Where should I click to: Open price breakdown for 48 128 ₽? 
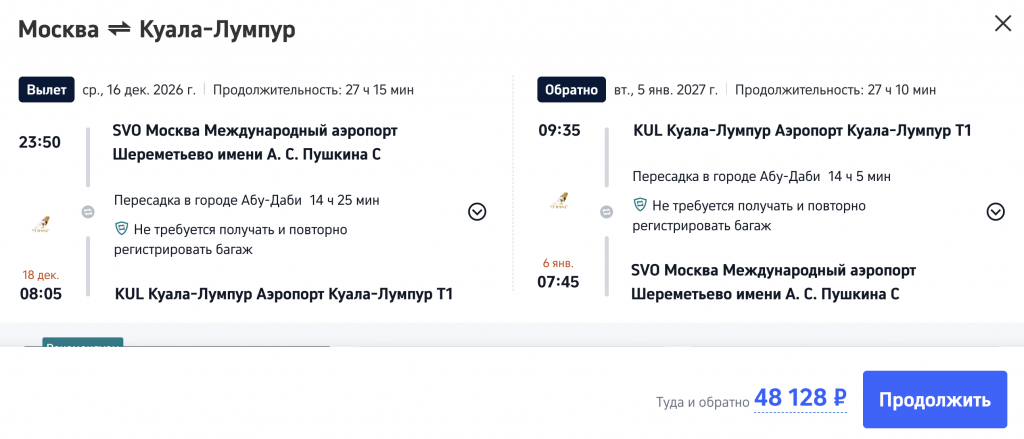tap(800, 399)
